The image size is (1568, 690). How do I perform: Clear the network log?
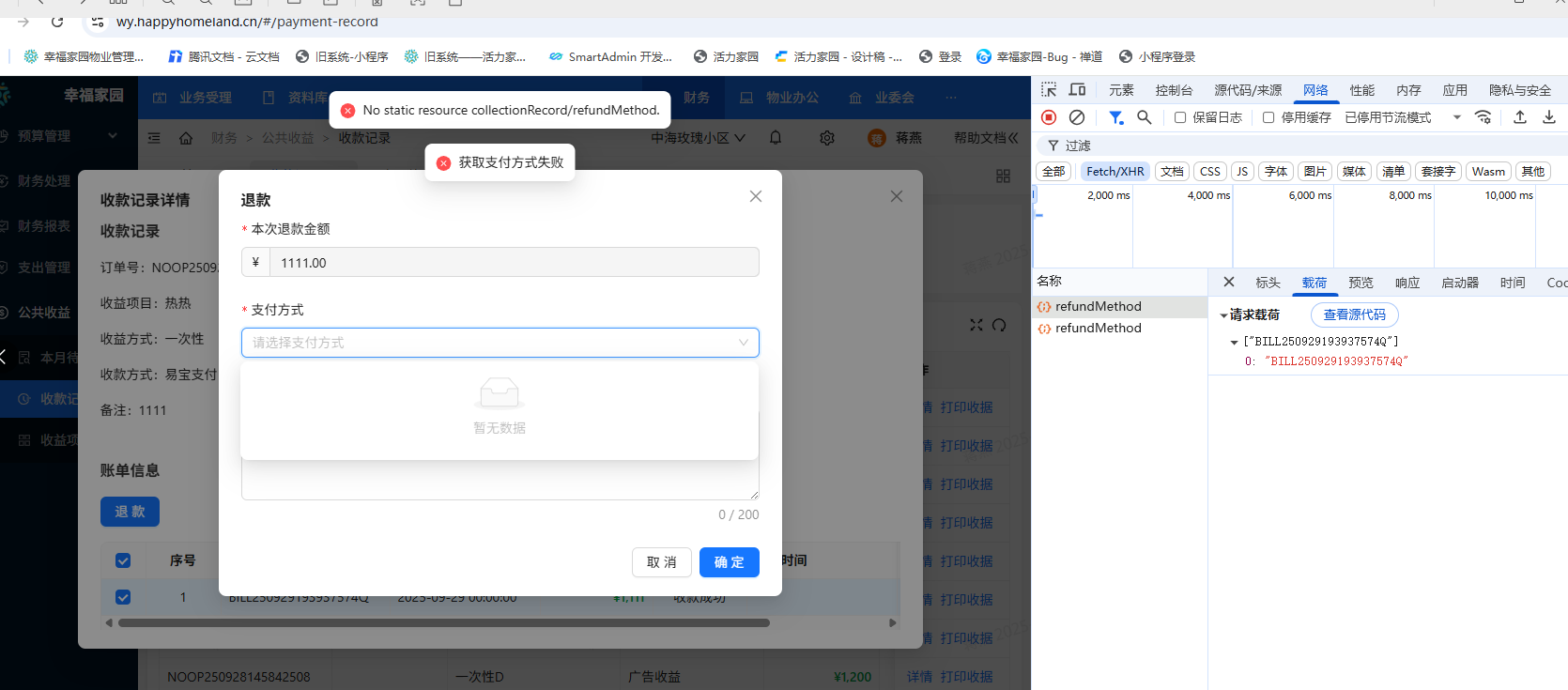1077,117
